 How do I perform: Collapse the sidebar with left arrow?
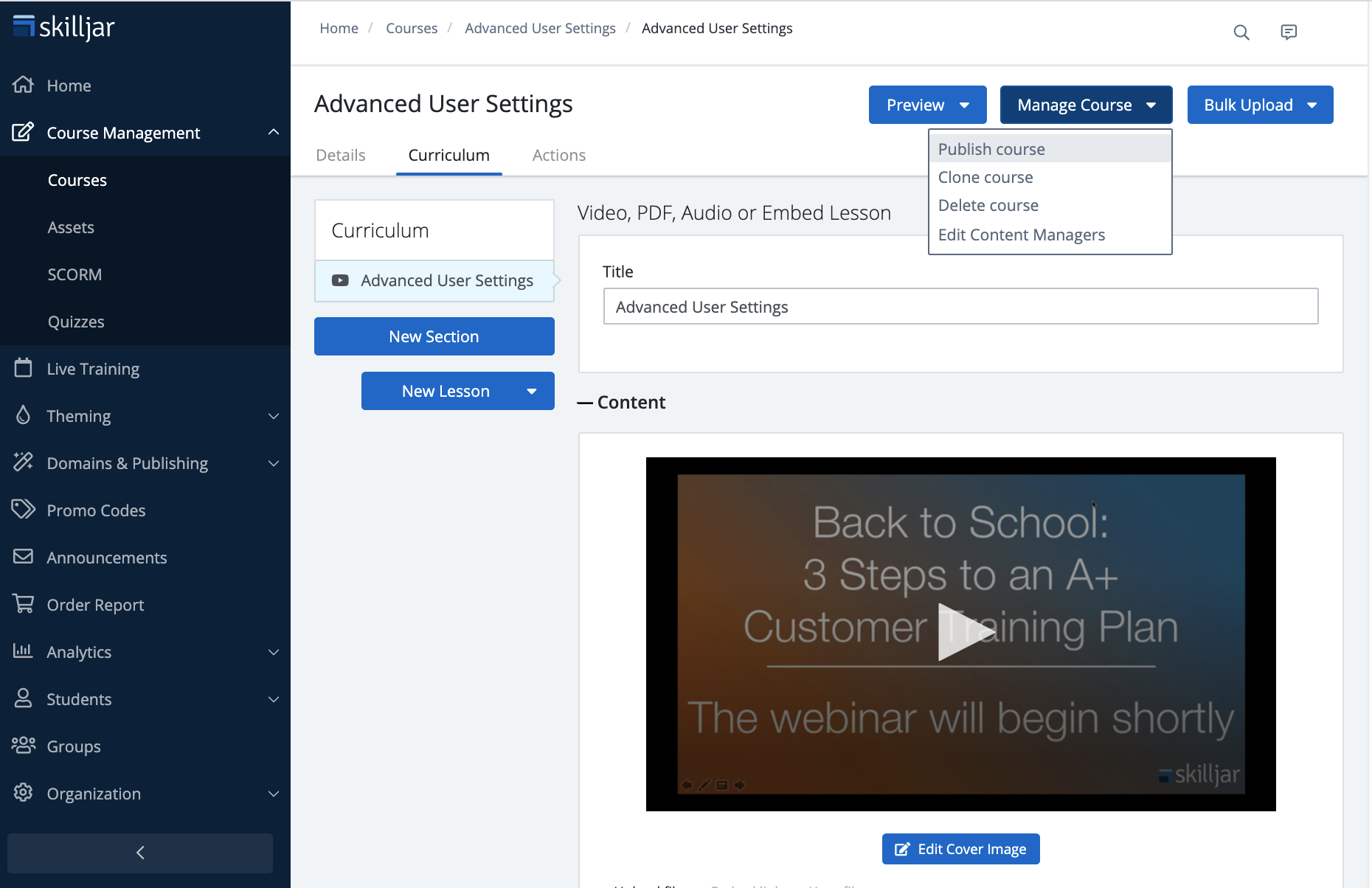pyautogui.click(x=140, y=853)
